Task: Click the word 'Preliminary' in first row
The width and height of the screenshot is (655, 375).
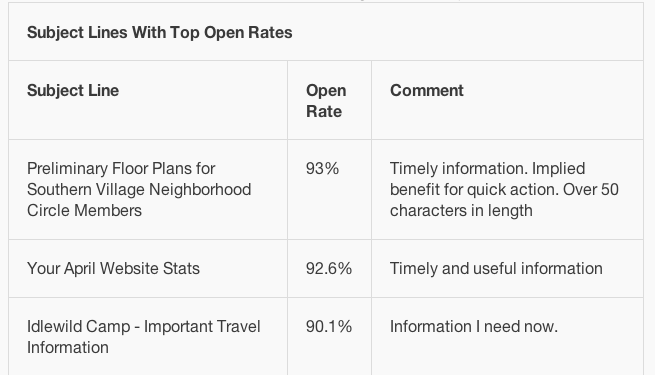Action: 67,169
